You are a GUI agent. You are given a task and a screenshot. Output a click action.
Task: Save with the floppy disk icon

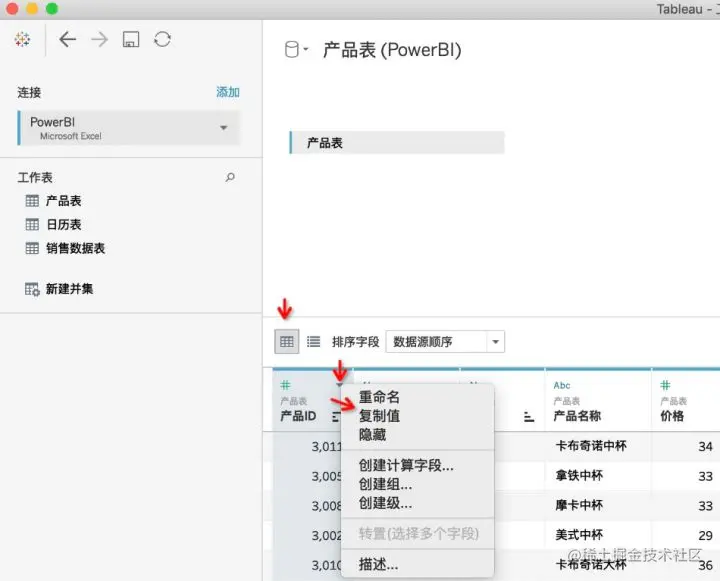click(x=131, y=39)
